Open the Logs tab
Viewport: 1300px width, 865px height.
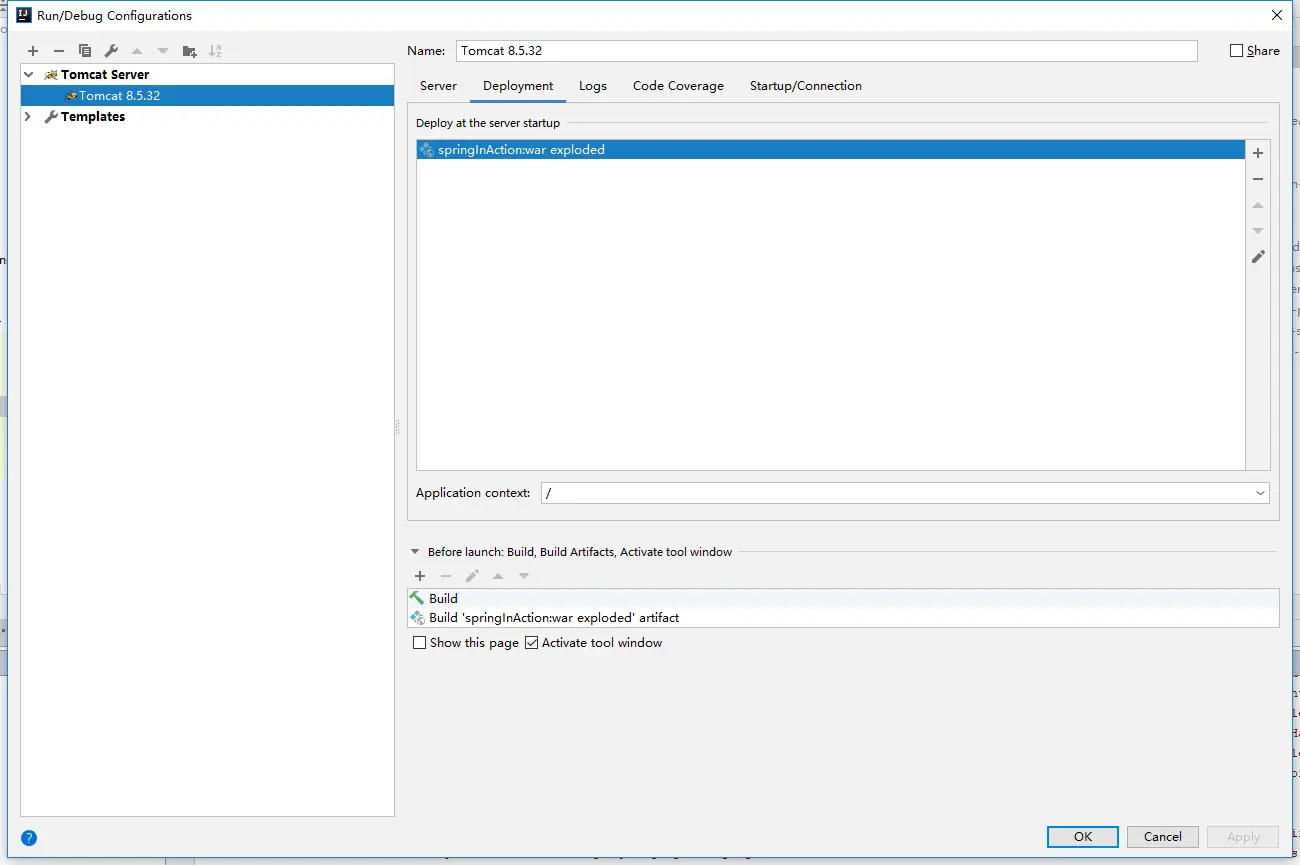(593, 86)
